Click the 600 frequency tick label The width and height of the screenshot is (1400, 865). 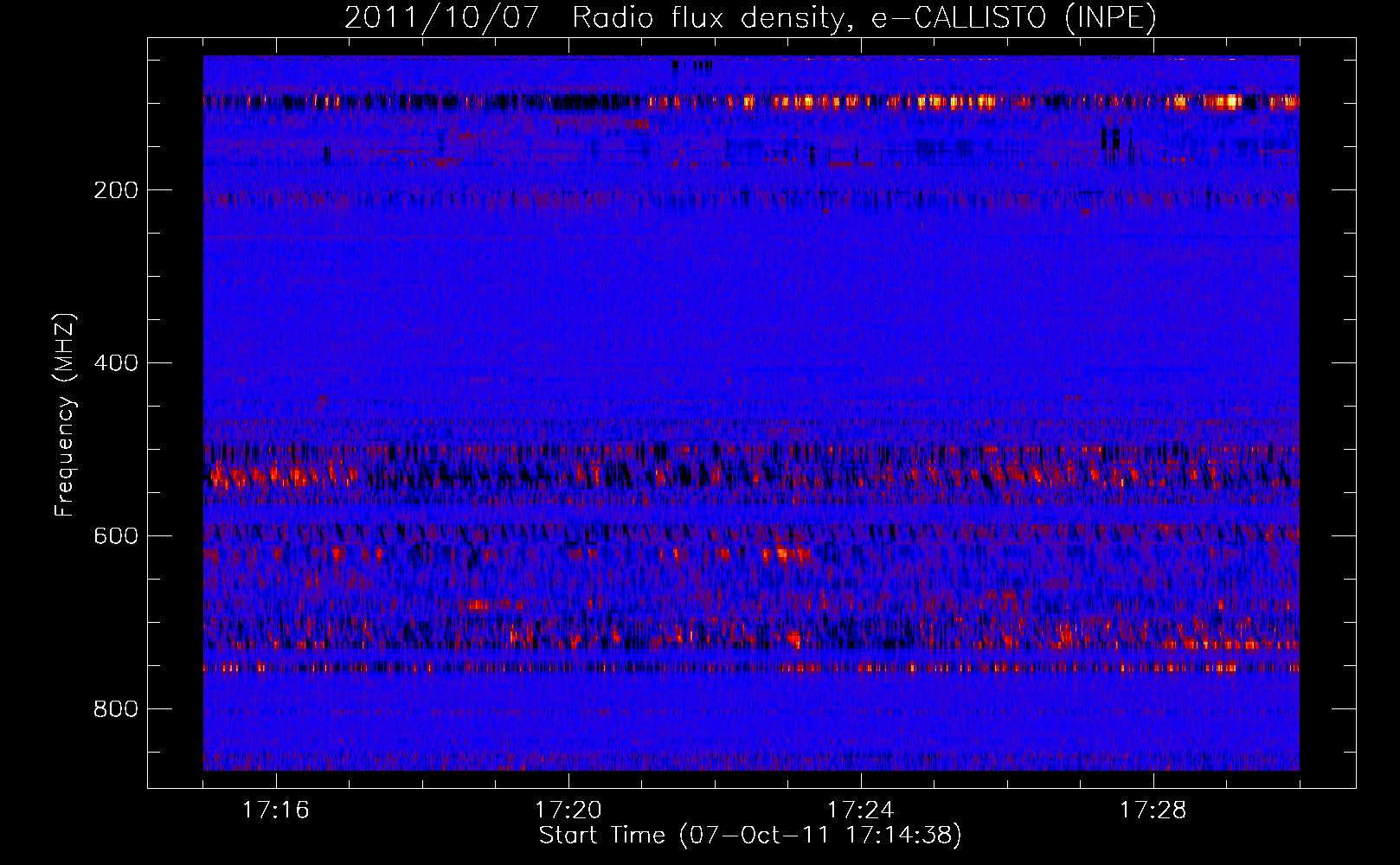116,536
